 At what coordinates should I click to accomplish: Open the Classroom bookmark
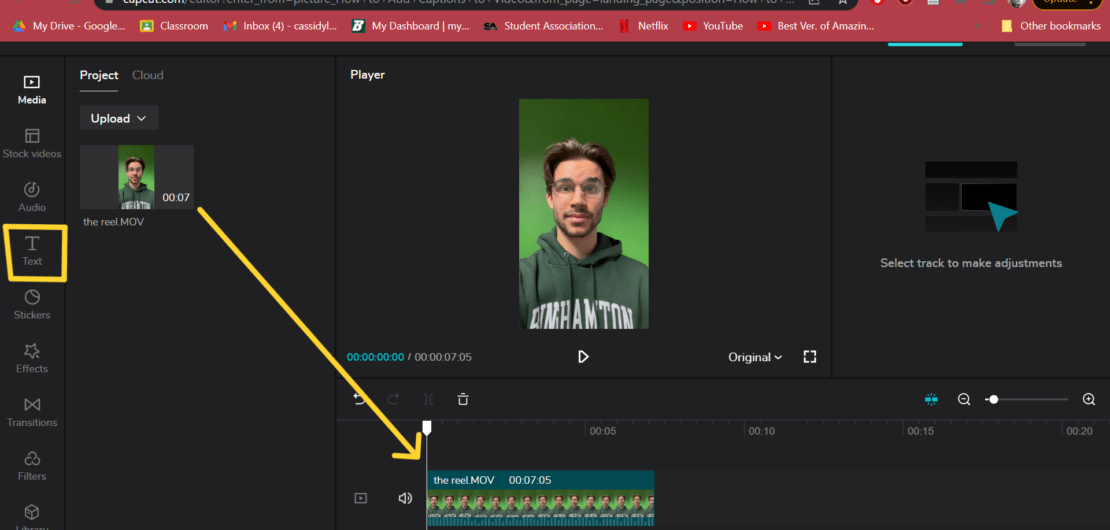coord(174,26)
